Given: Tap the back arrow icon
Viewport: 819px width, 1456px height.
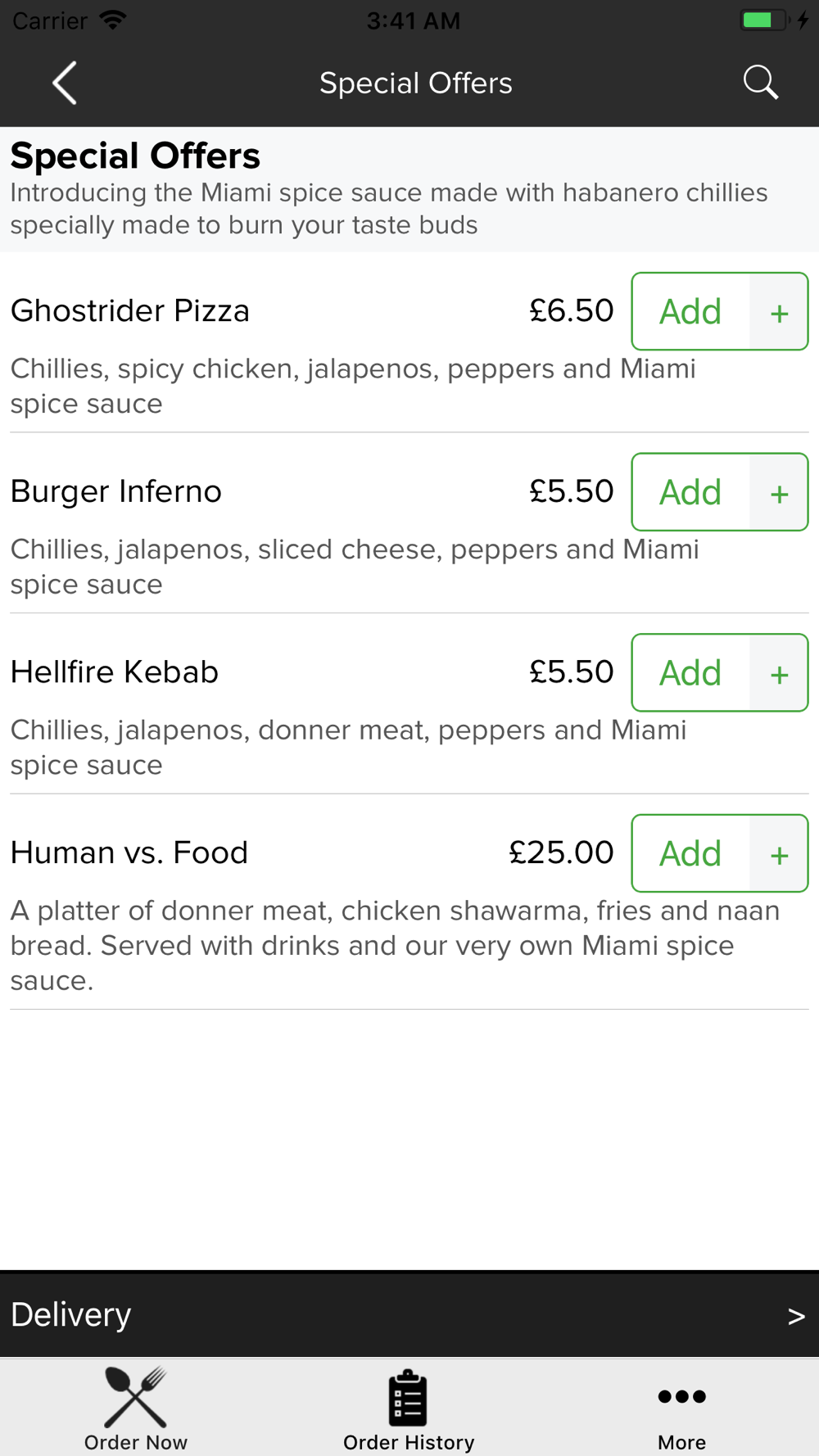Looking at the screenshot, I should point(65,83).
